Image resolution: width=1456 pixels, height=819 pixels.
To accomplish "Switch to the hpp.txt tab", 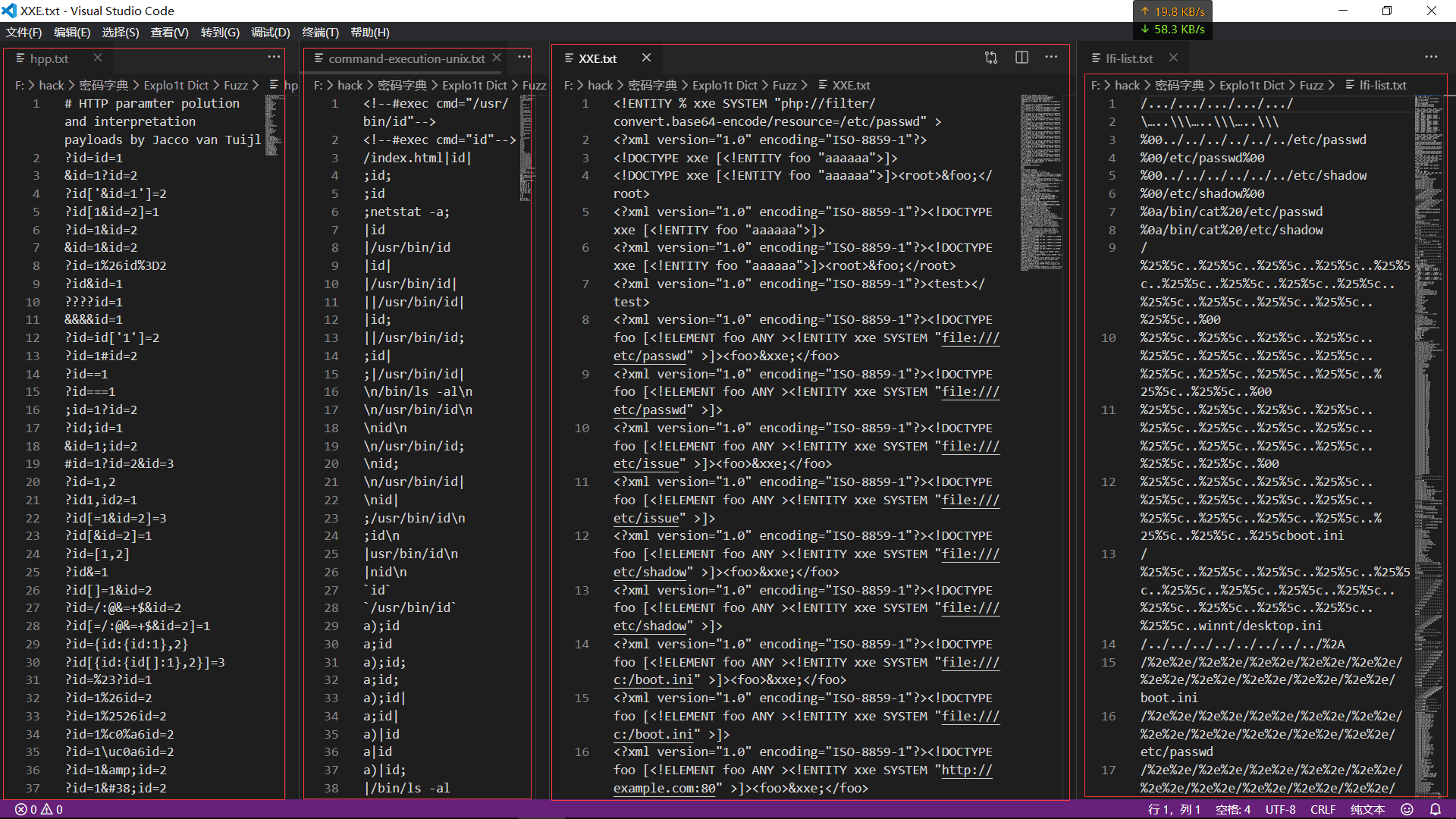I will (x=49, y=58).
